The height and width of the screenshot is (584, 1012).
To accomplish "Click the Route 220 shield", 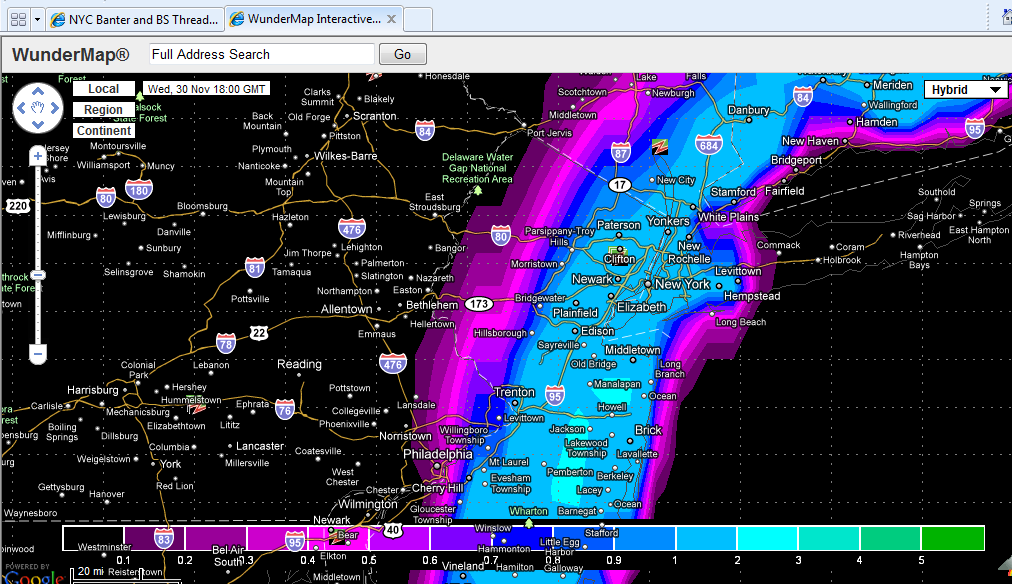I will point(17,206).
